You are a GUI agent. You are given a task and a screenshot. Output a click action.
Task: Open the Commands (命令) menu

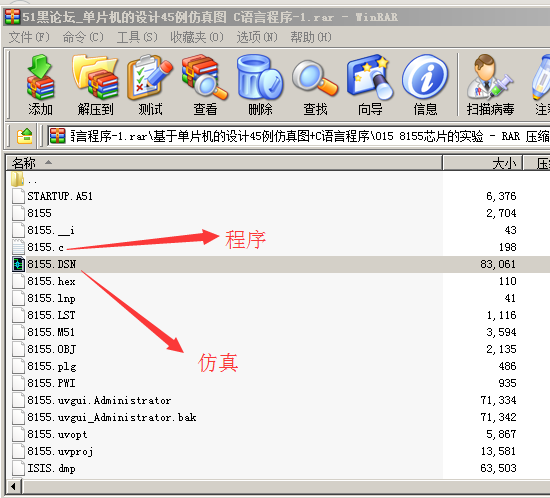click(83, 37)
